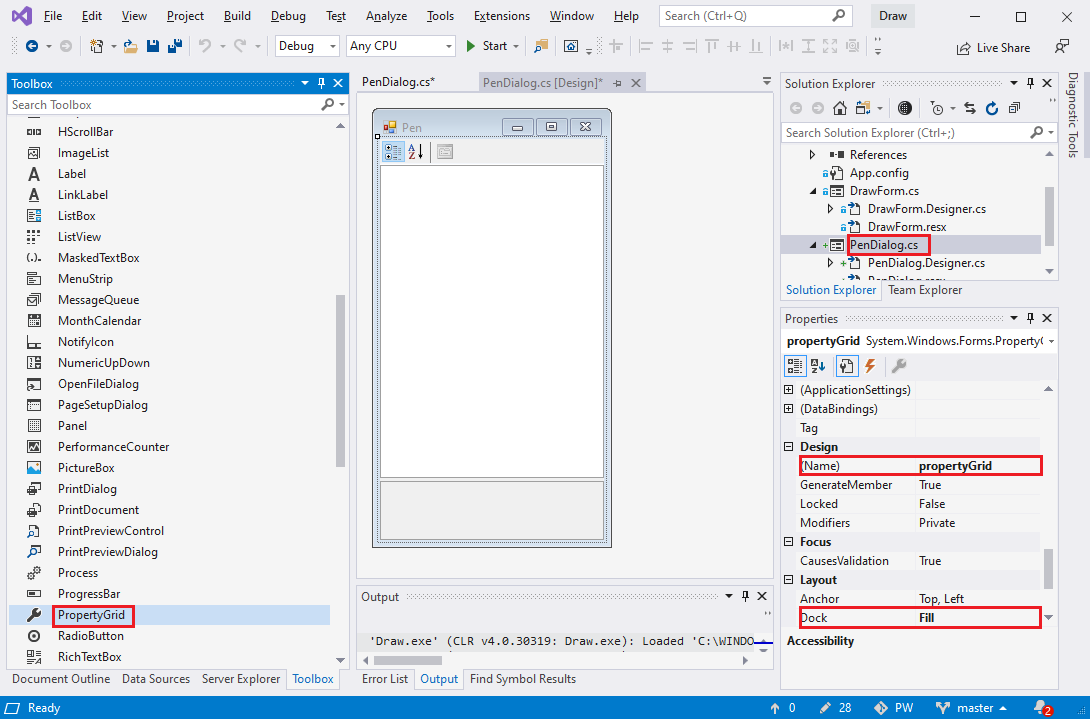Click the Property Pages wrench in Properties
The width and height of the screenshot is (1090, 719).
[x=899, y=366]
